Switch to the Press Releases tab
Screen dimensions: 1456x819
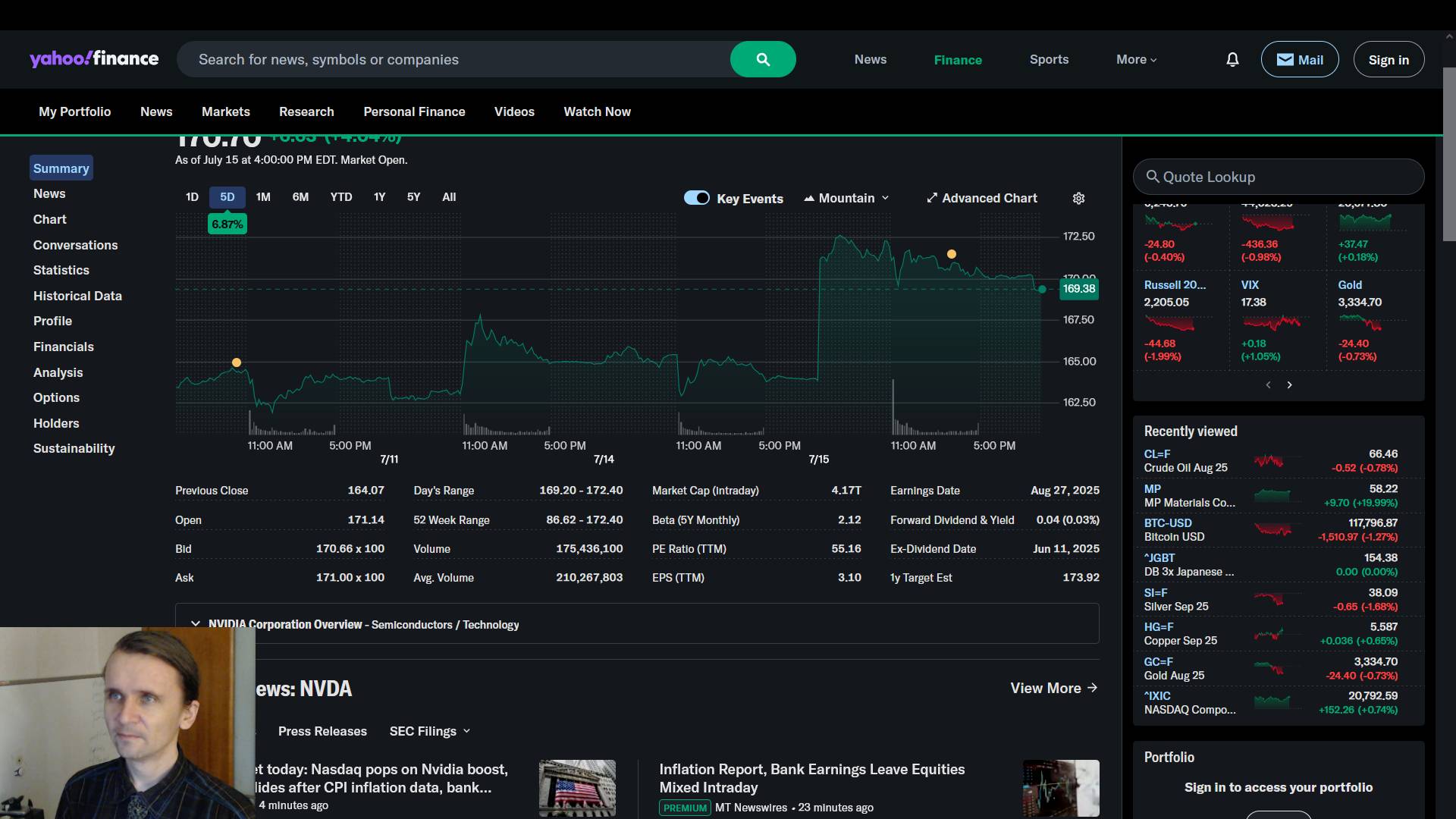[322, 731]
